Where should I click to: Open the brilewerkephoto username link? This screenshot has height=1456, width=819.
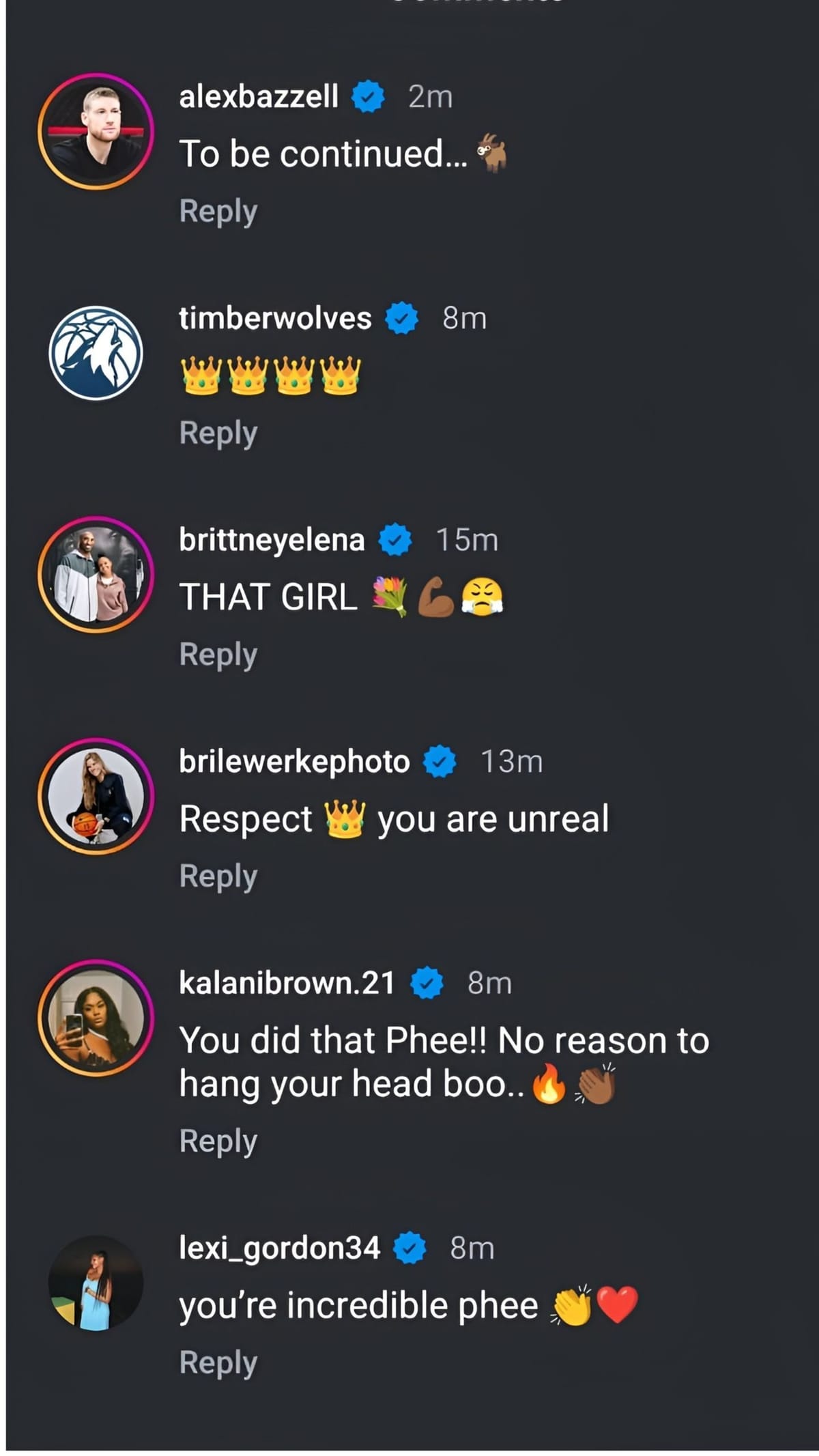click(292, 762)
